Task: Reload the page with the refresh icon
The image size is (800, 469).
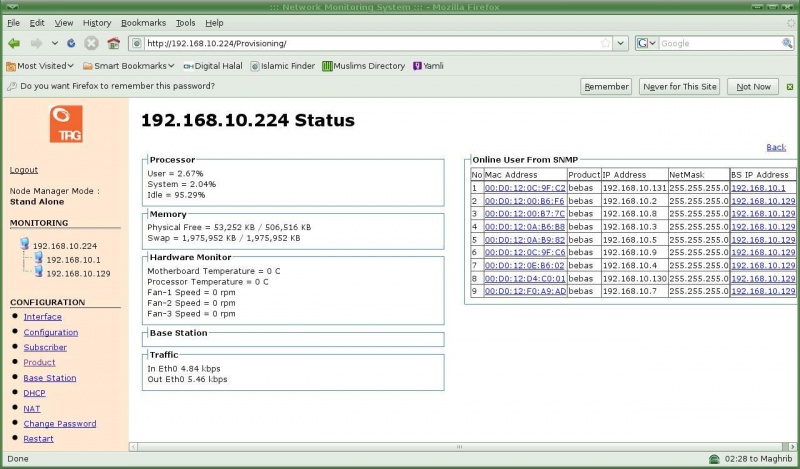Action: (71, 43)
